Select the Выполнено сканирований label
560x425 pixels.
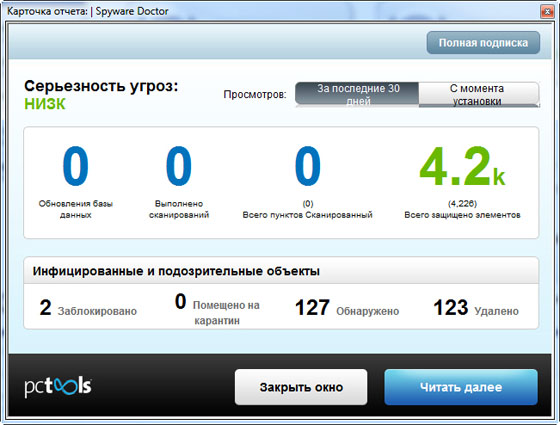point(179,209)
